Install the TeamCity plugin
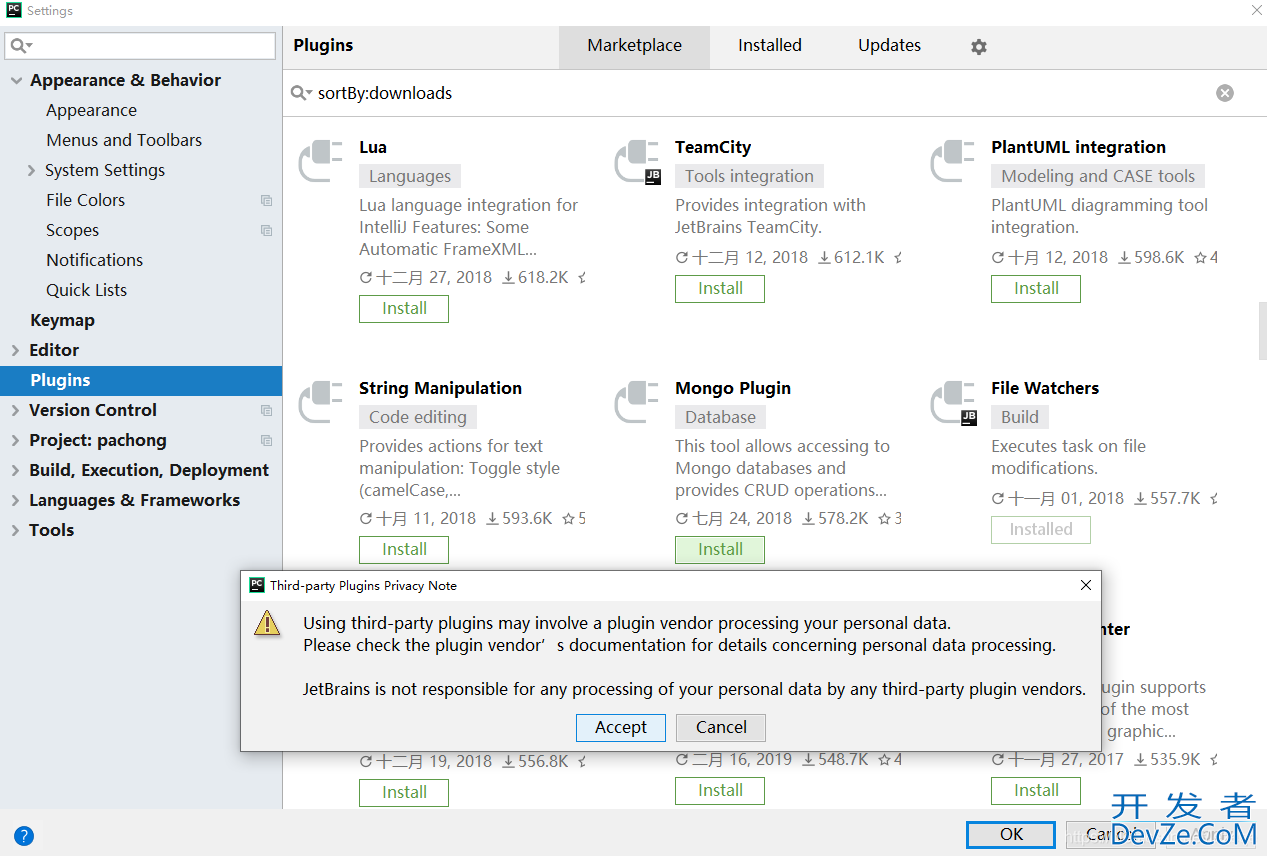 [720, 289]
